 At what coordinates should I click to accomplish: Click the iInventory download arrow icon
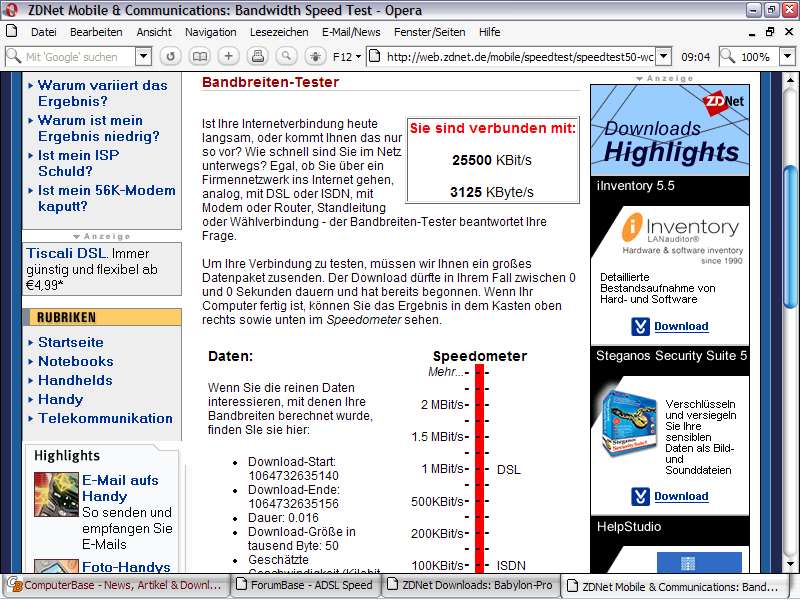tap(640, 326)
